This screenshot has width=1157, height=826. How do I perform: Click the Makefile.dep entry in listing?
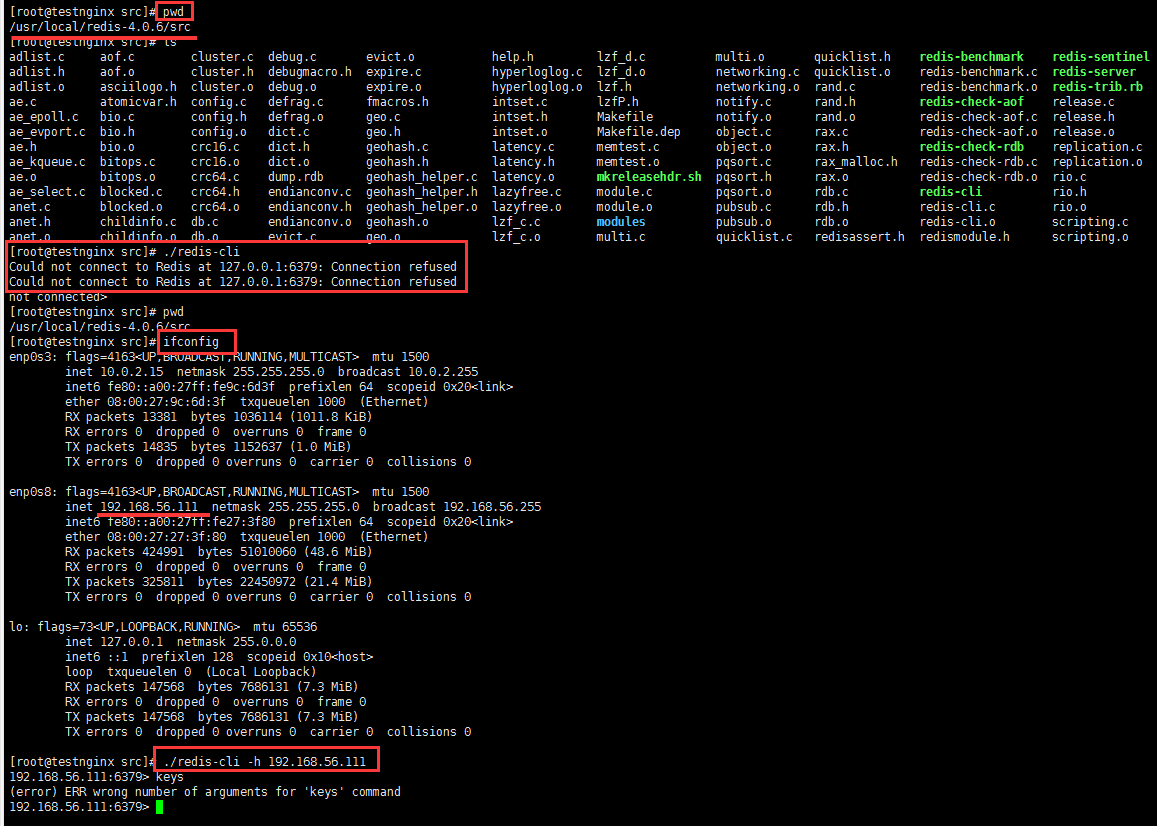click(638, 131)
